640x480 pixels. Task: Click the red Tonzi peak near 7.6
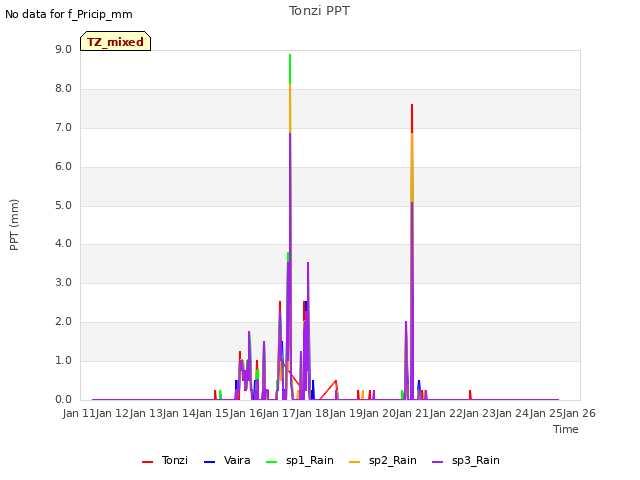click(x=412, y=118)
